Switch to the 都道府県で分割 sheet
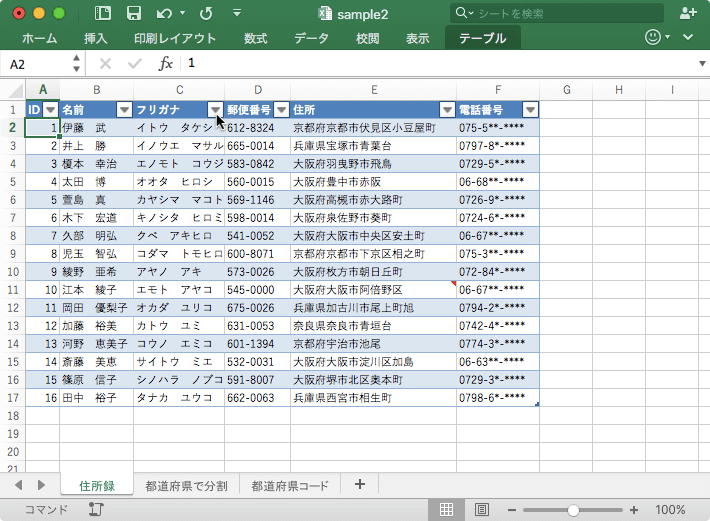 (186, 486)
